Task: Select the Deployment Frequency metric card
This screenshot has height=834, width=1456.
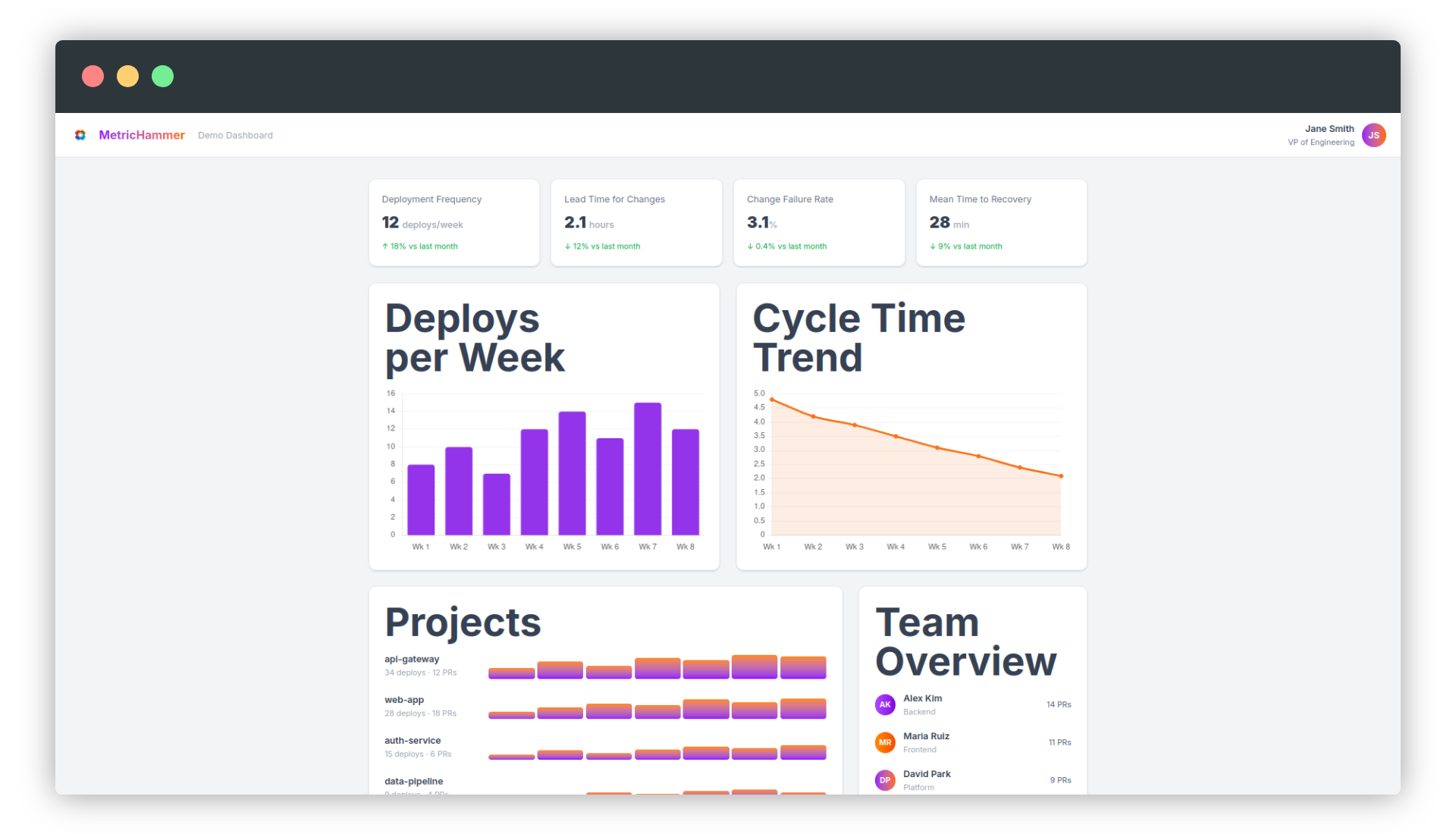Action: (453, 222)
